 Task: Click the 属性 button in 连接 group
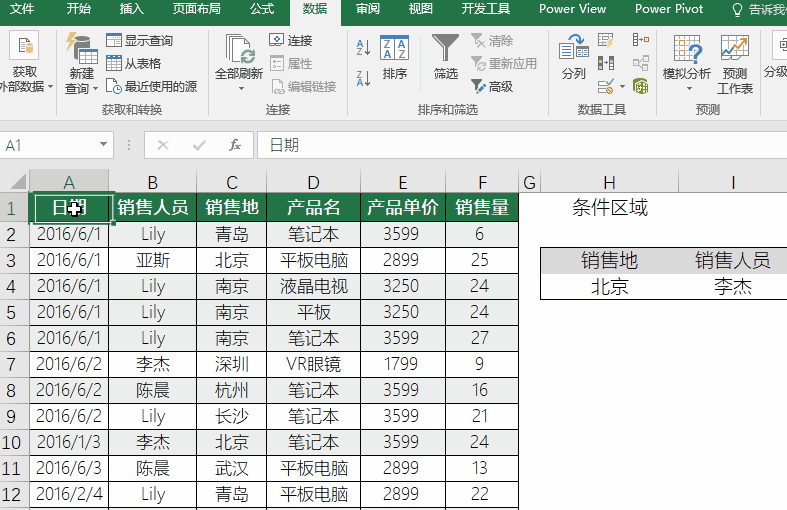click(x=291, y=64)
